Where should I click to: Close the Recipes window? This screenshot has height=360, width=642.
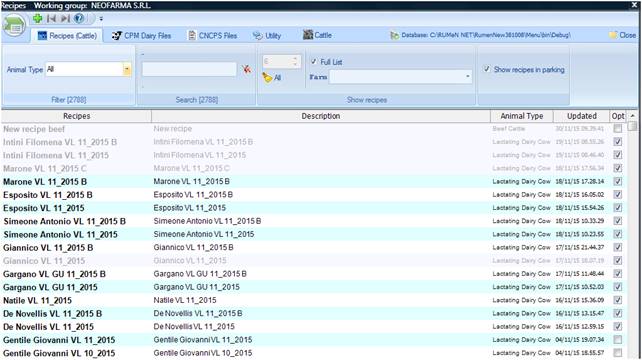[x=634, y=5]
